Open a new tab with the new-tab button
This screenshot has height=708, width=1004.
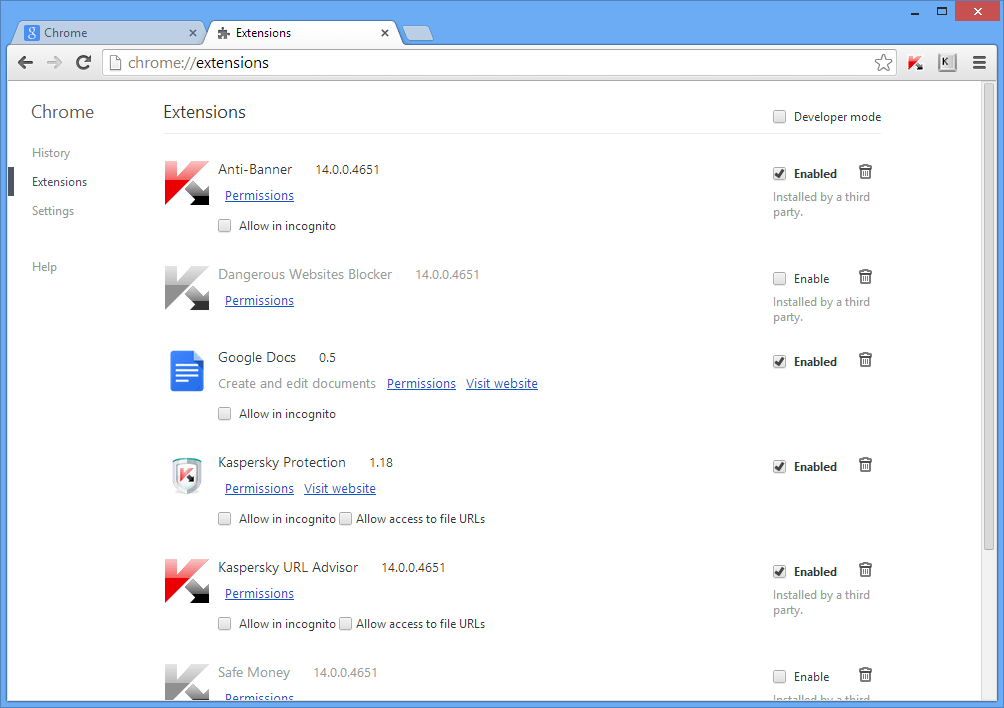tap(418, 33)
